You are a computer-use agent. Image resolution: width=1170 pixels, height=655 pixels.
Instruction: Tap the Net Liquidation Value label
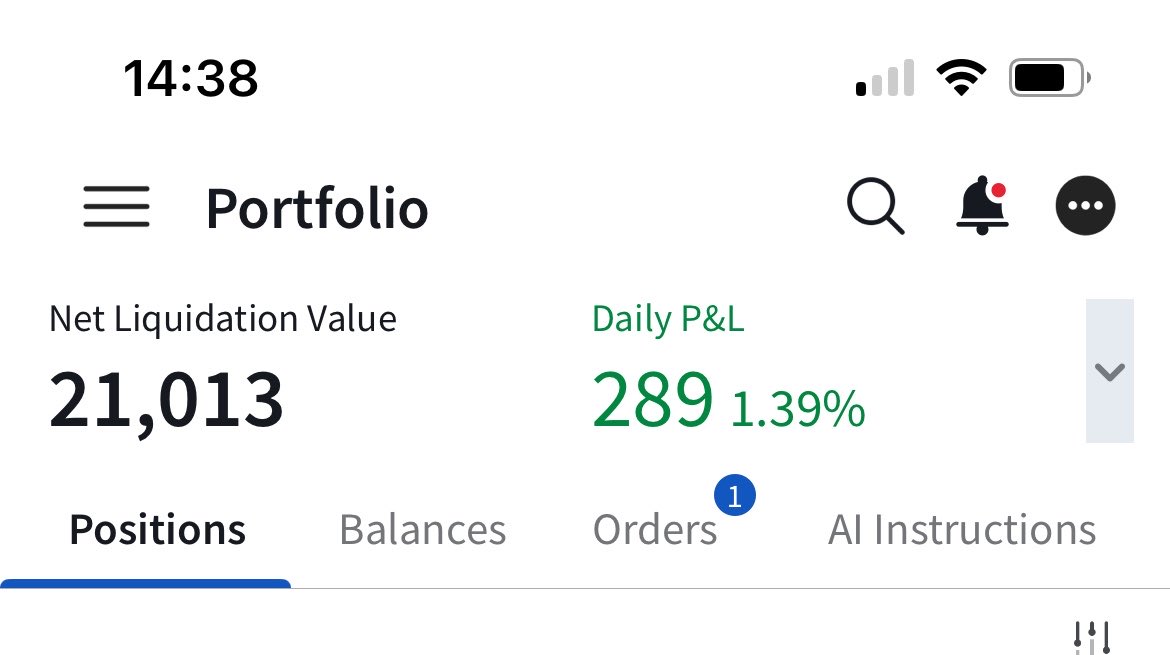click(222, 319)
